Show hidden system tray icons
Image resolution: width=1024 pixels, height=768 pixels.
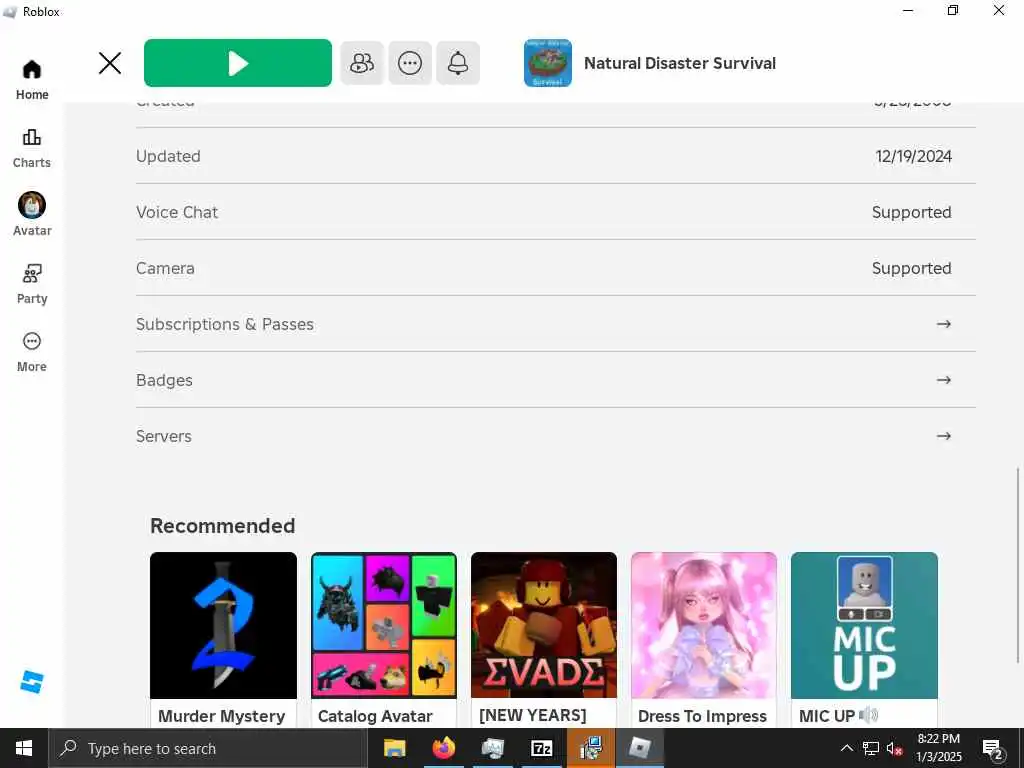846,748
